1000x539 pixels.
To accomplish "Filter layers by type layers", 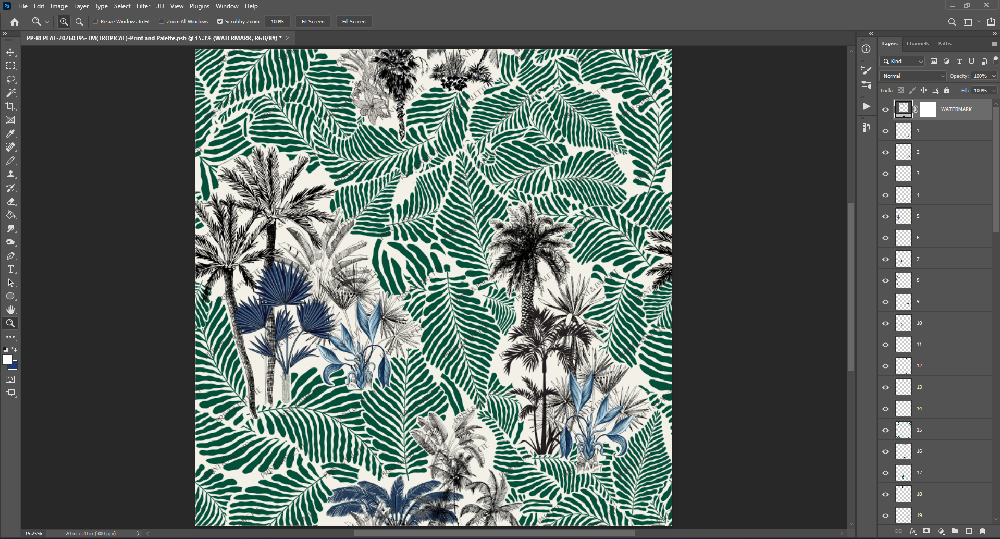I will pos(959,61).
